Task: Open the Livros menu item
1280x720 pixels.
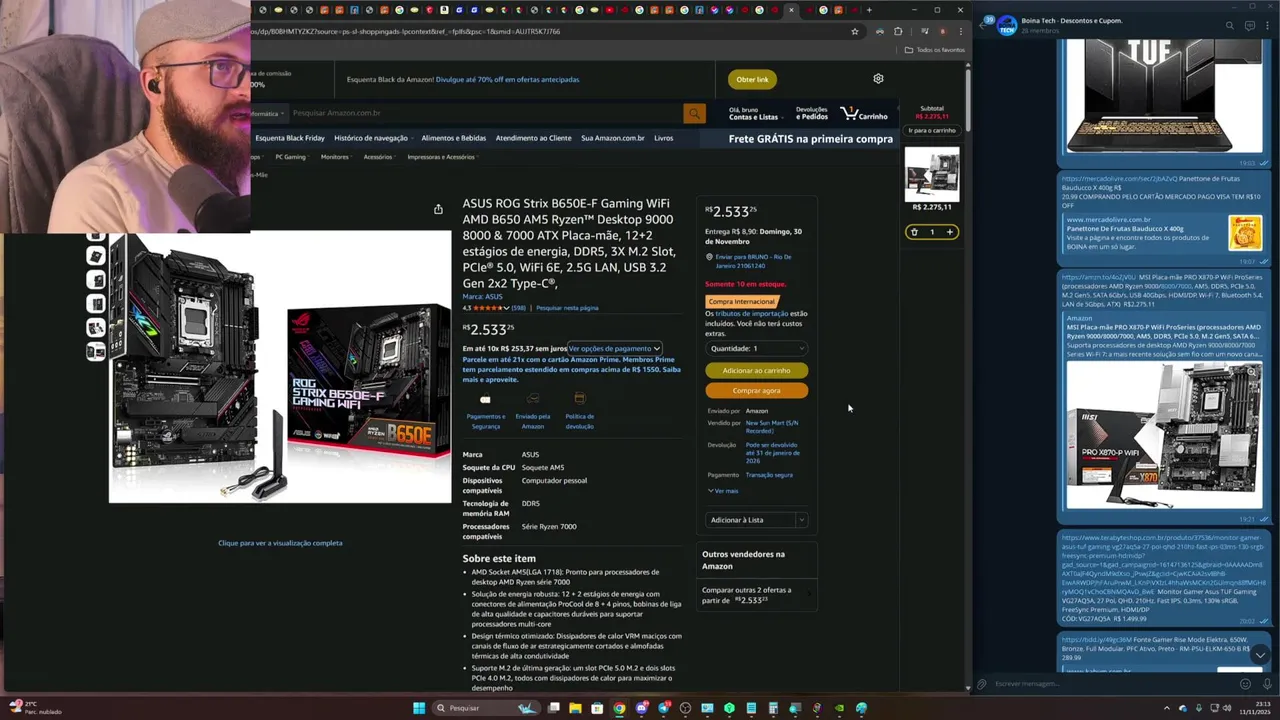Action: point(664,138)
